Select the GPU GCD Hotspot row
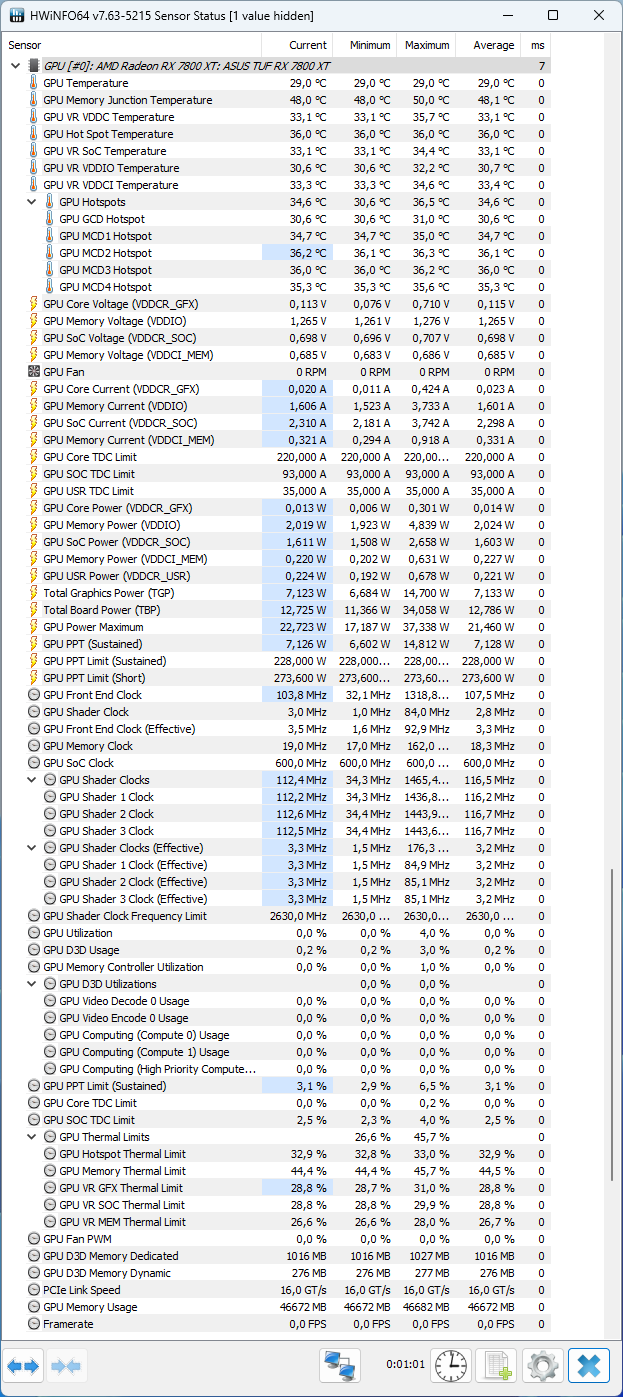Viewport: 623px width, 1397px height. click(x=276, y=219)
